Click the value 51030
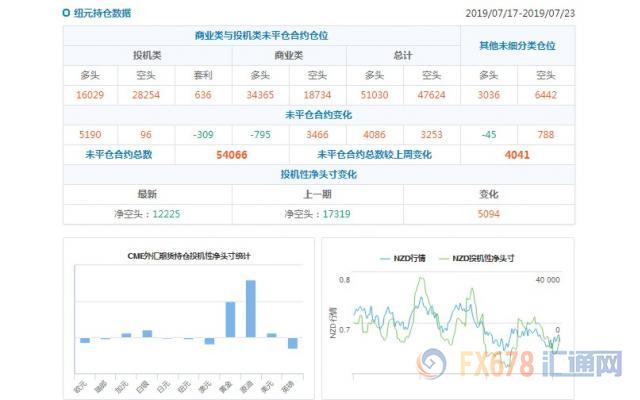The width and height of the screenshot is (640, 400). (375, 95)
